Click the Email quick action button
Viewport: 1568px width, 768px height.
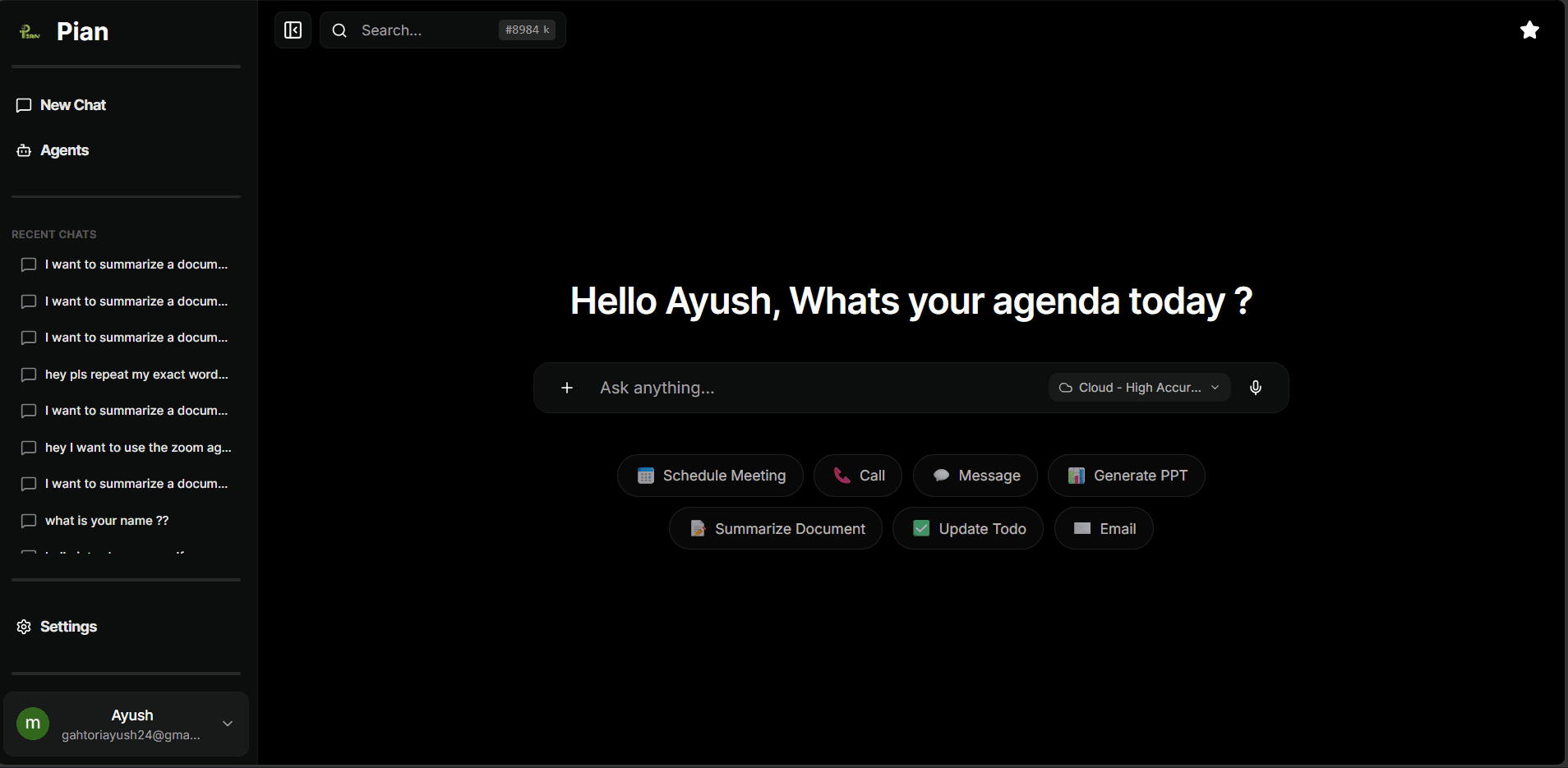[x=1104, y=529]
